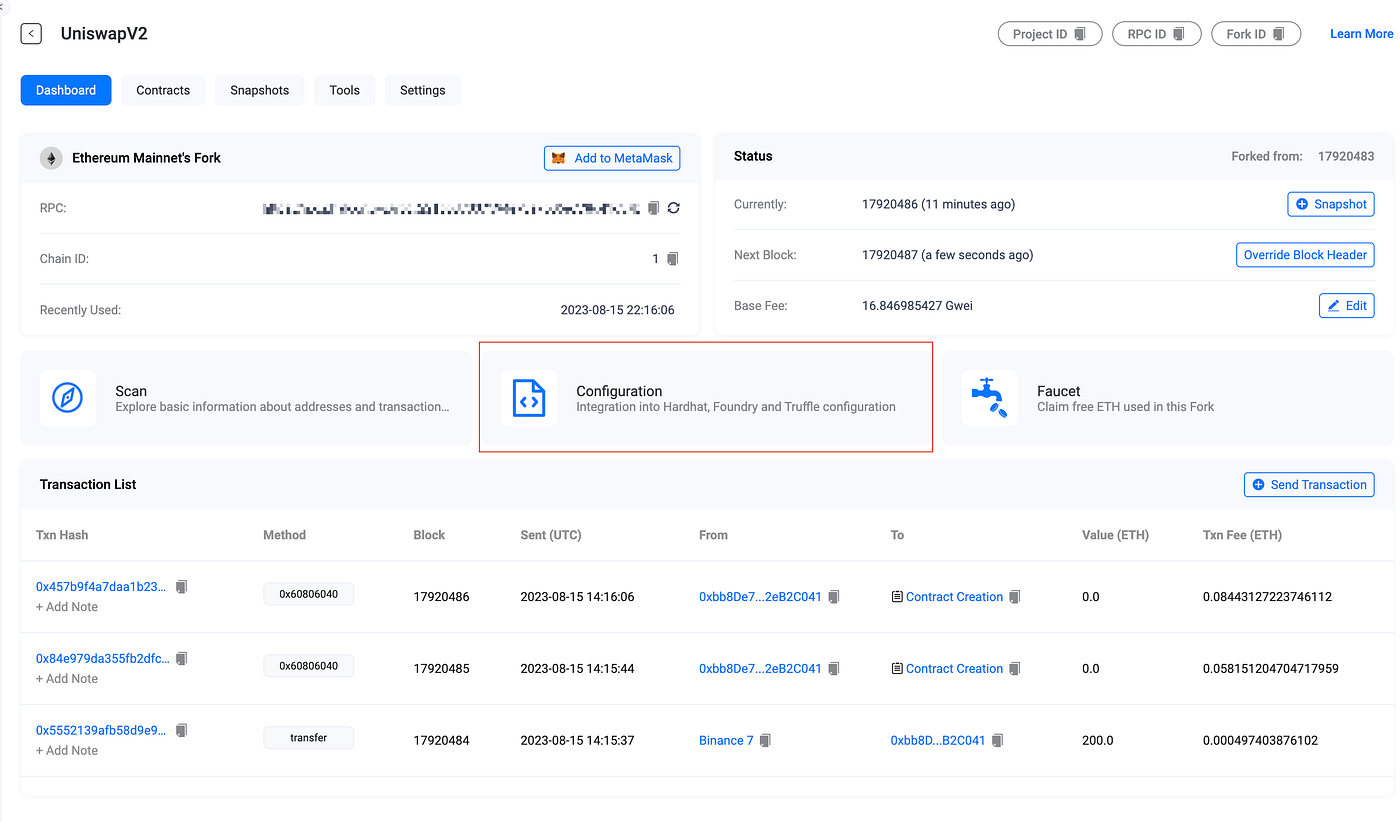Click the 0x60806040 method tag in block 17920486 row
The image size is (1400, 822).
309,594
